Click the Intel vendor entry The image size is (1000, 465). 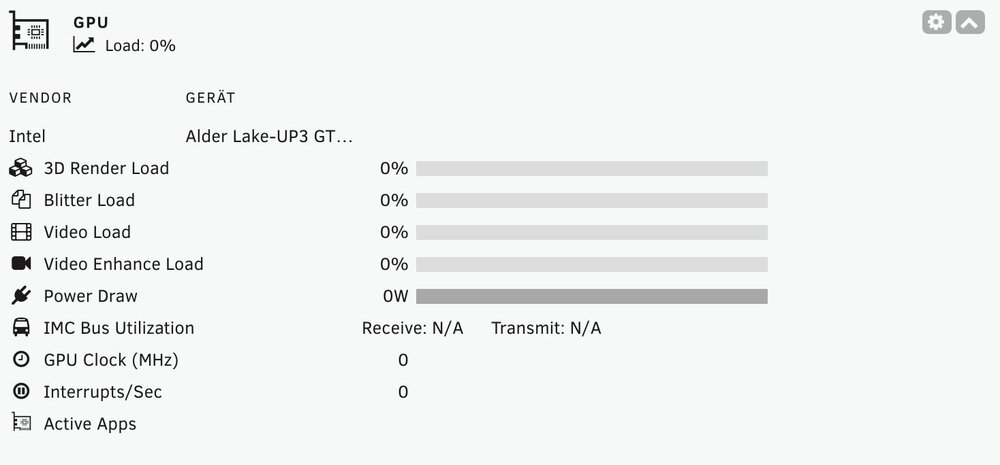click(x=27, y=137)
